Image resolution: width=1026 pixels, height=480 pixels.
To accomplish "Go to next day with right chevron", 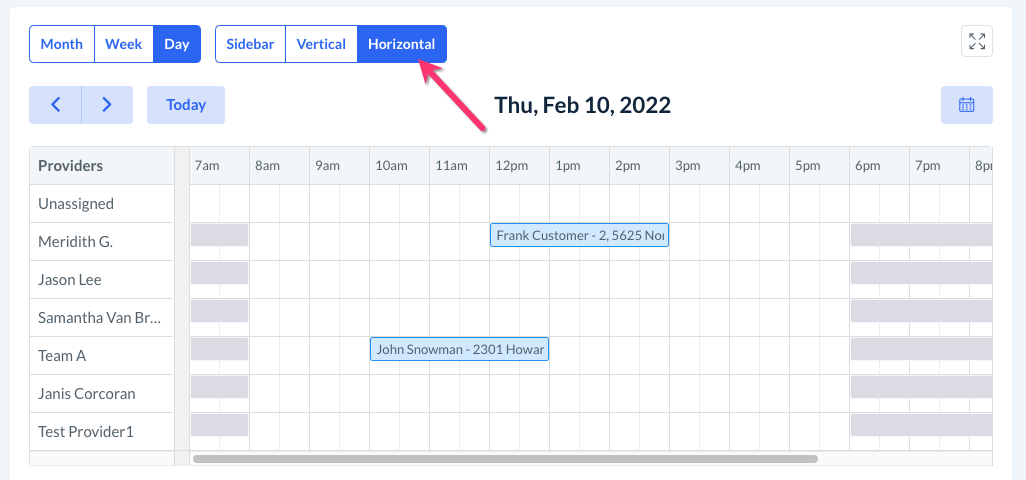I will pyautogui.click(x=107, y=105).
